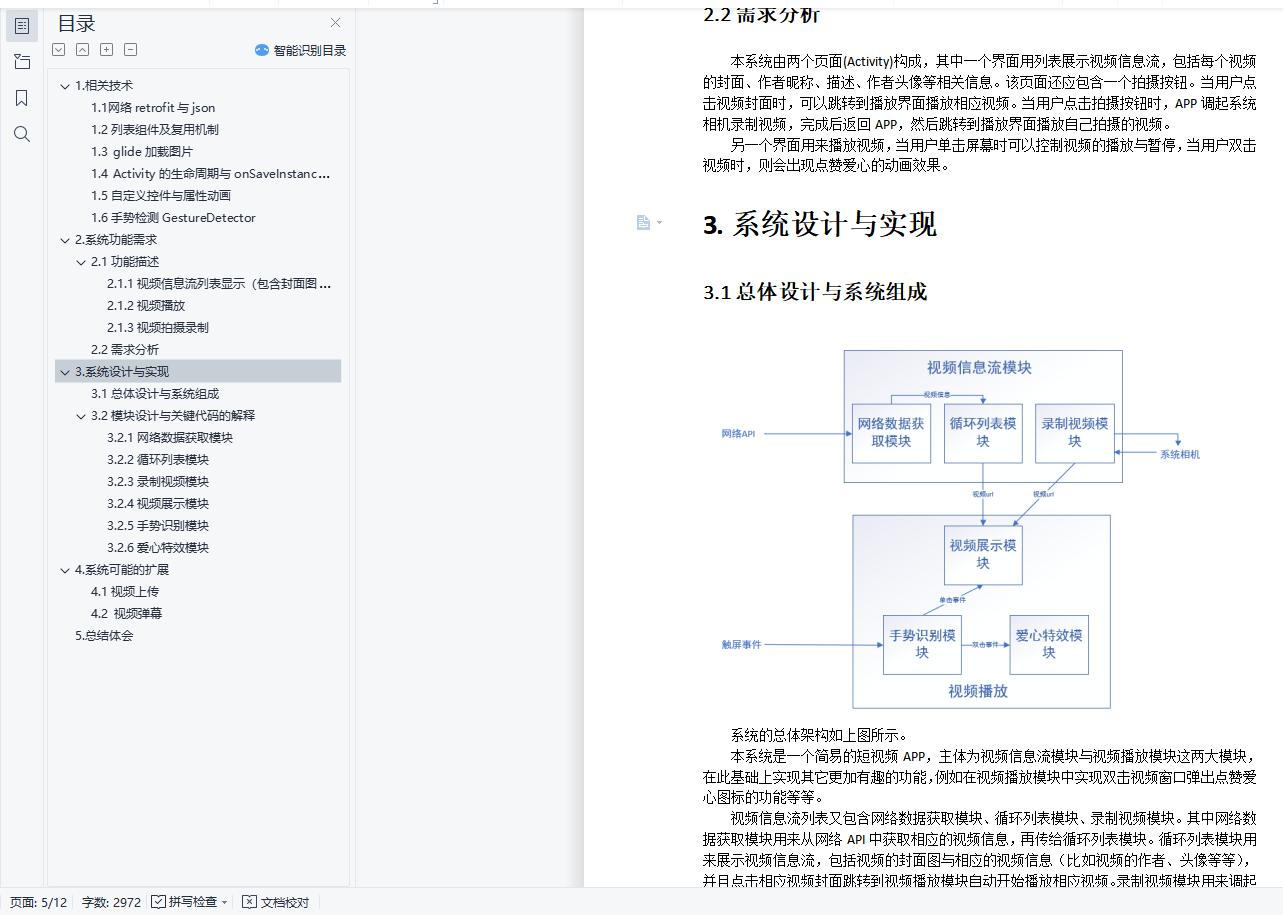
Task: Click the 字数: 2972 word count
Action: [111, 902]
